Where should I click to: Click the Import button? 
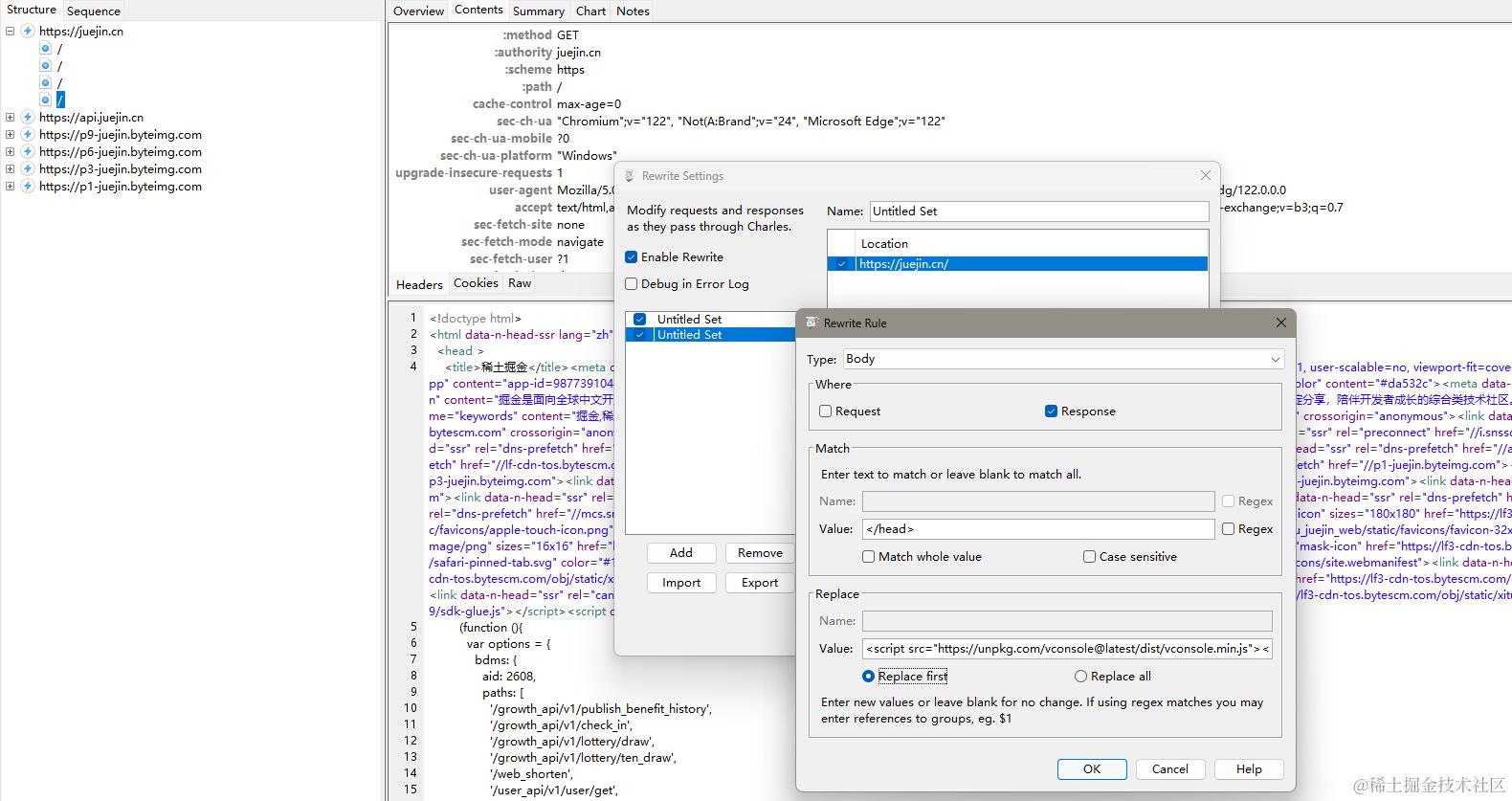tap(681, 583)
